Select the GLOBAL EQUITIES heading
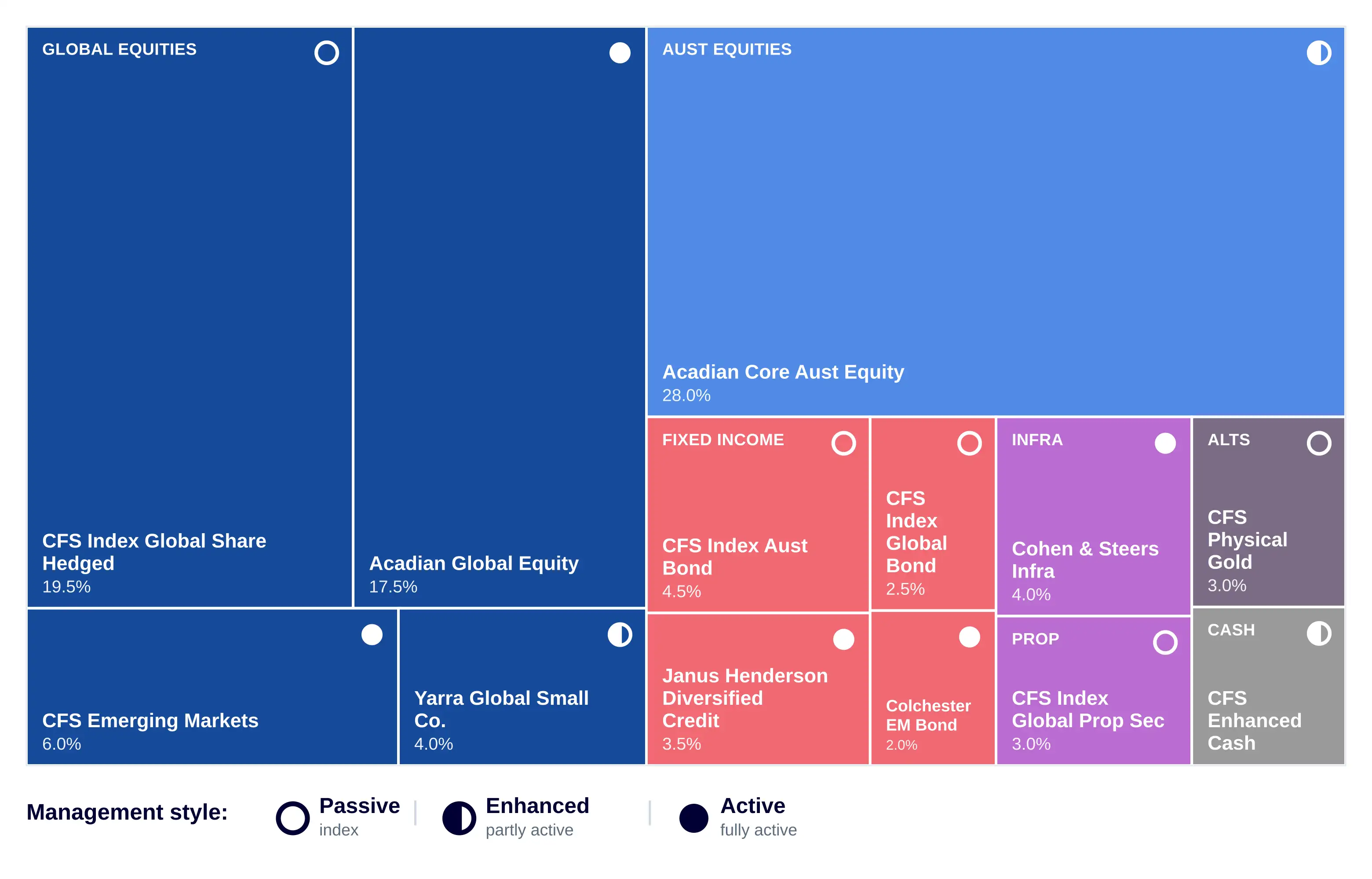The height and width of the screenshot is (879, 1372). [x=119, y=50]
